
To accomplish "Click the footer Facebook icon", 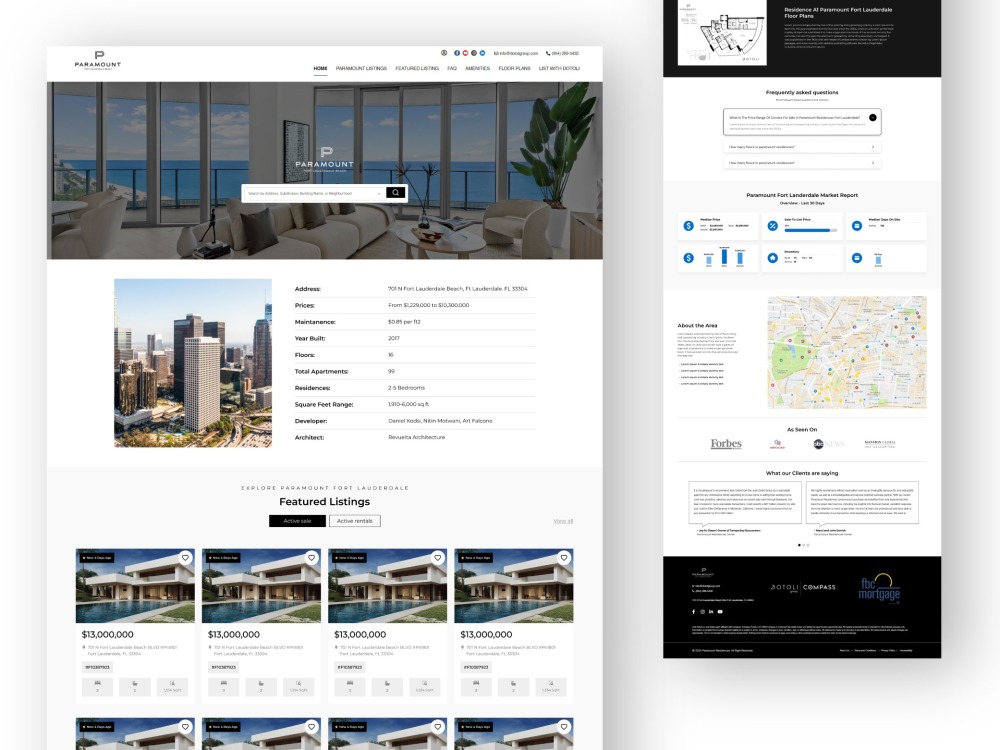I will pos(694,612).
